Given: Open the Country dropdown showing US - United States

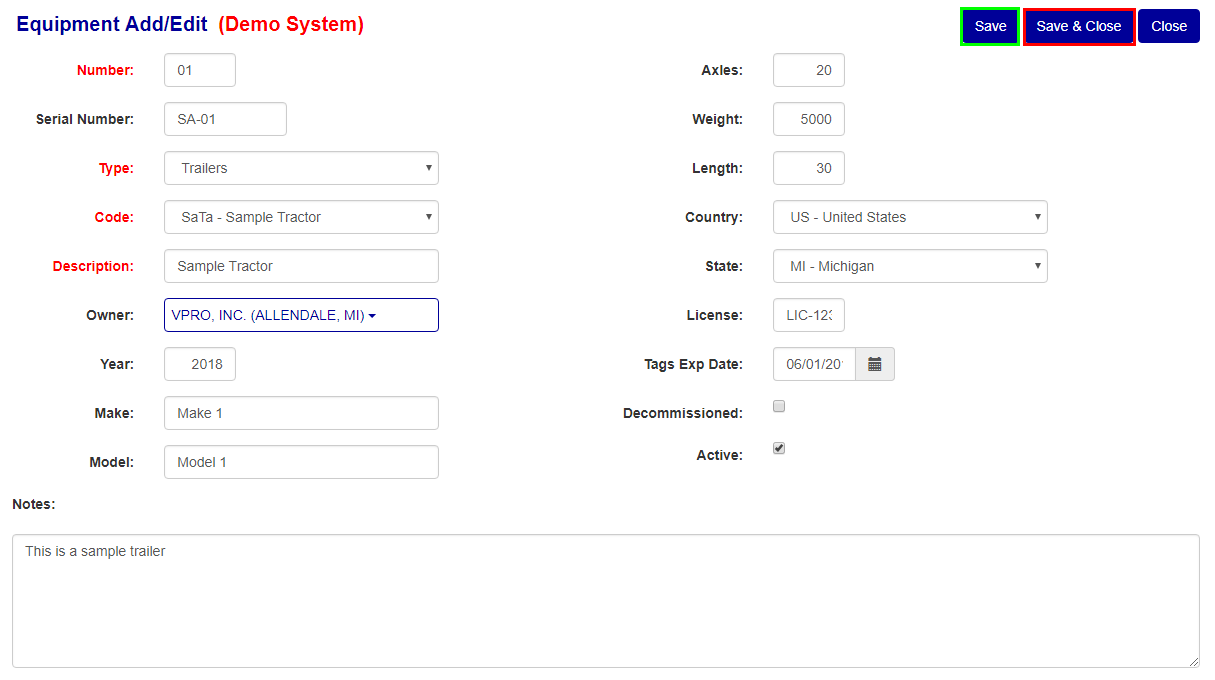Looking at the screenshot, I should coord(910,217).
